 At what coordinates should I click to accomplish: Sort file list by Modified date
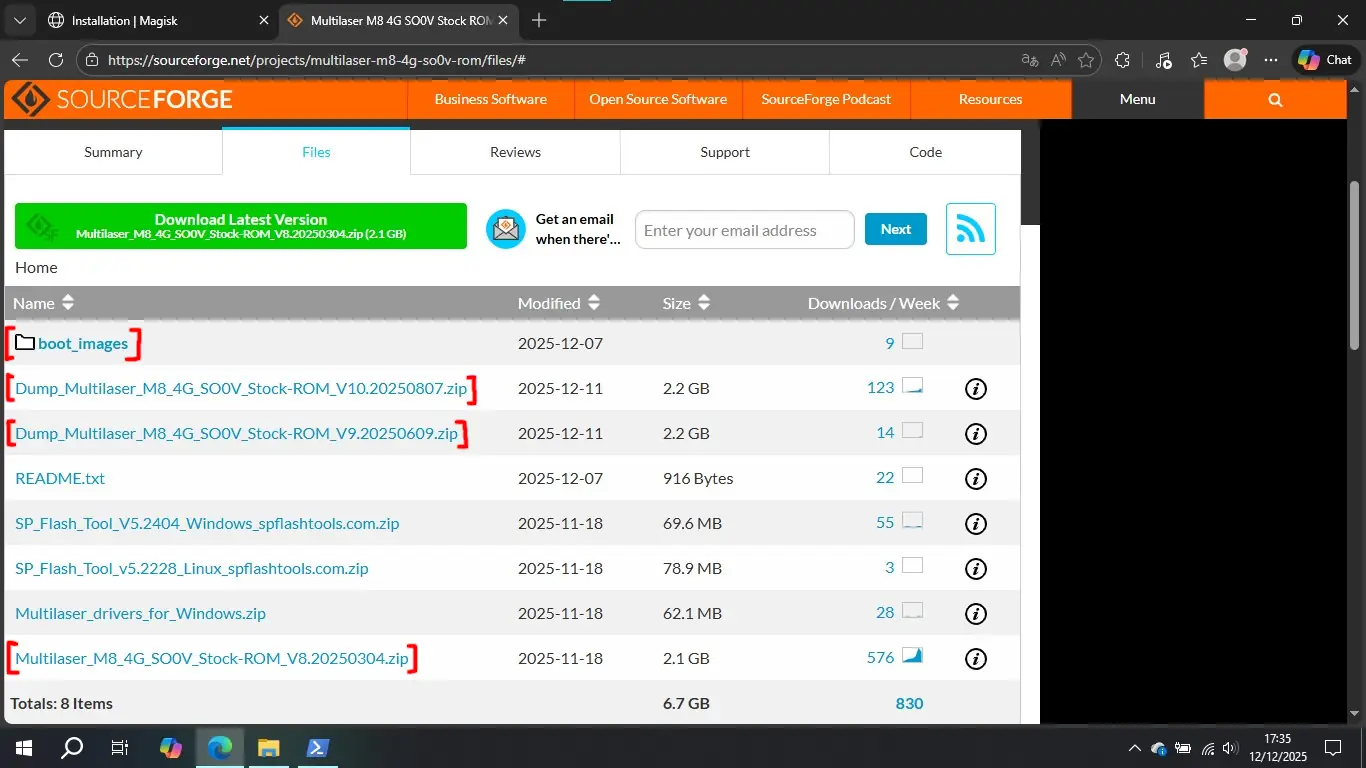[x=594, y=303]
